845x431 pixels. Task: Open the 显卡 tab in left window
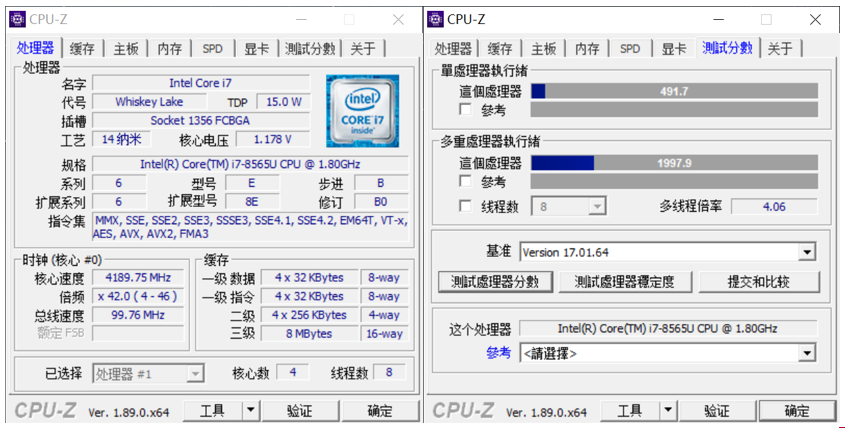click(257, 49)
